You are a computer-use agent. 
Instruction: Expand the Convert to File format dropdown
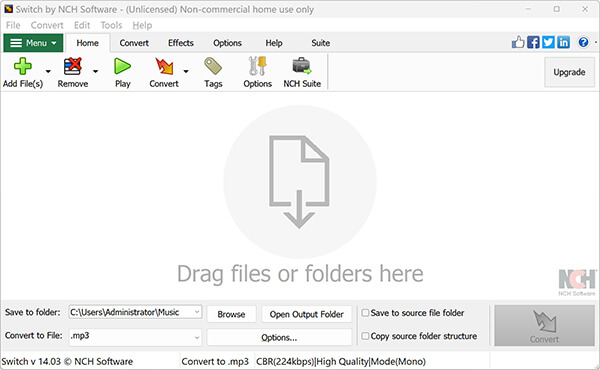pyautogui.click(x=197, y=337)
